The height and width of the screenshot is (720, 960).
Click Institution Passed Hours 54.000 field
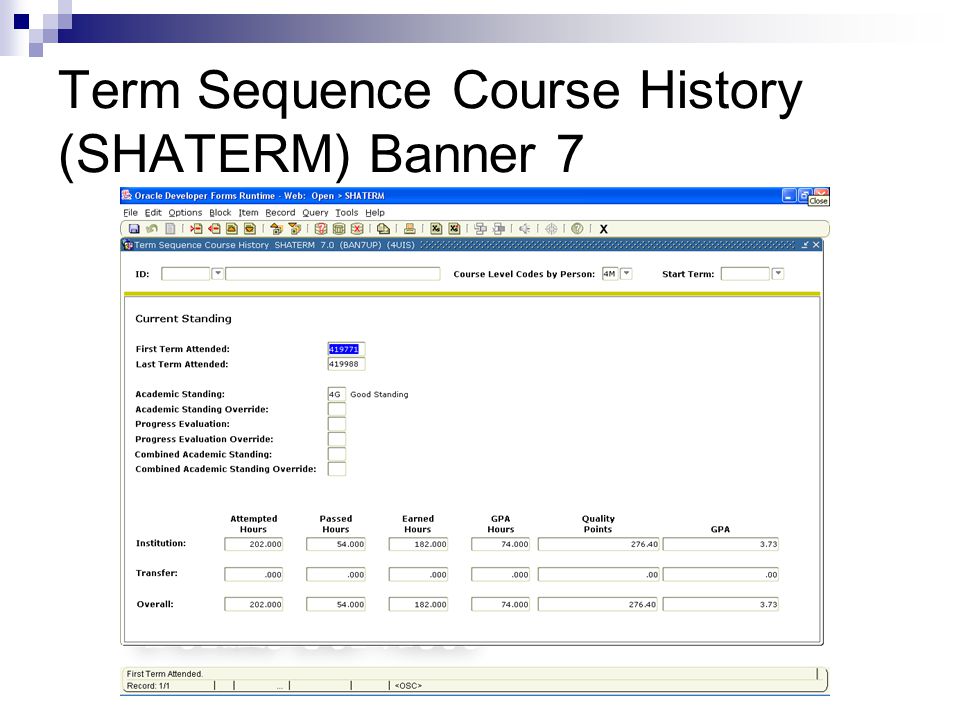(x=336, y=544)
